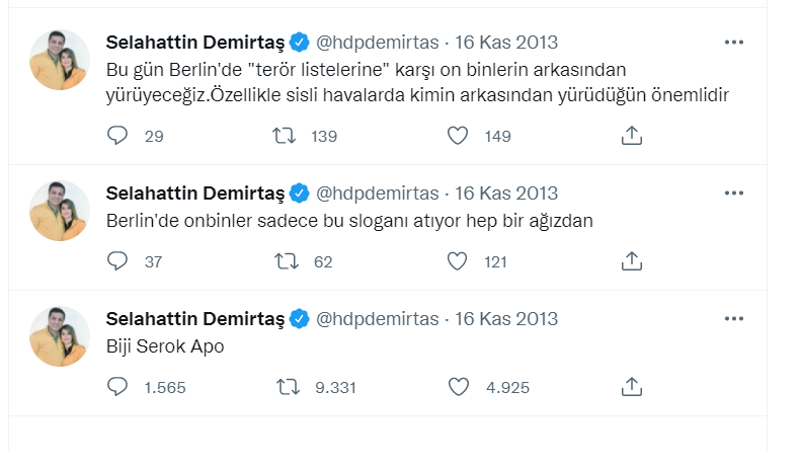800x451 pixels.
Task: Open Selahattin Demirtaş profile name in first tweet
Action: pos(196,42)
